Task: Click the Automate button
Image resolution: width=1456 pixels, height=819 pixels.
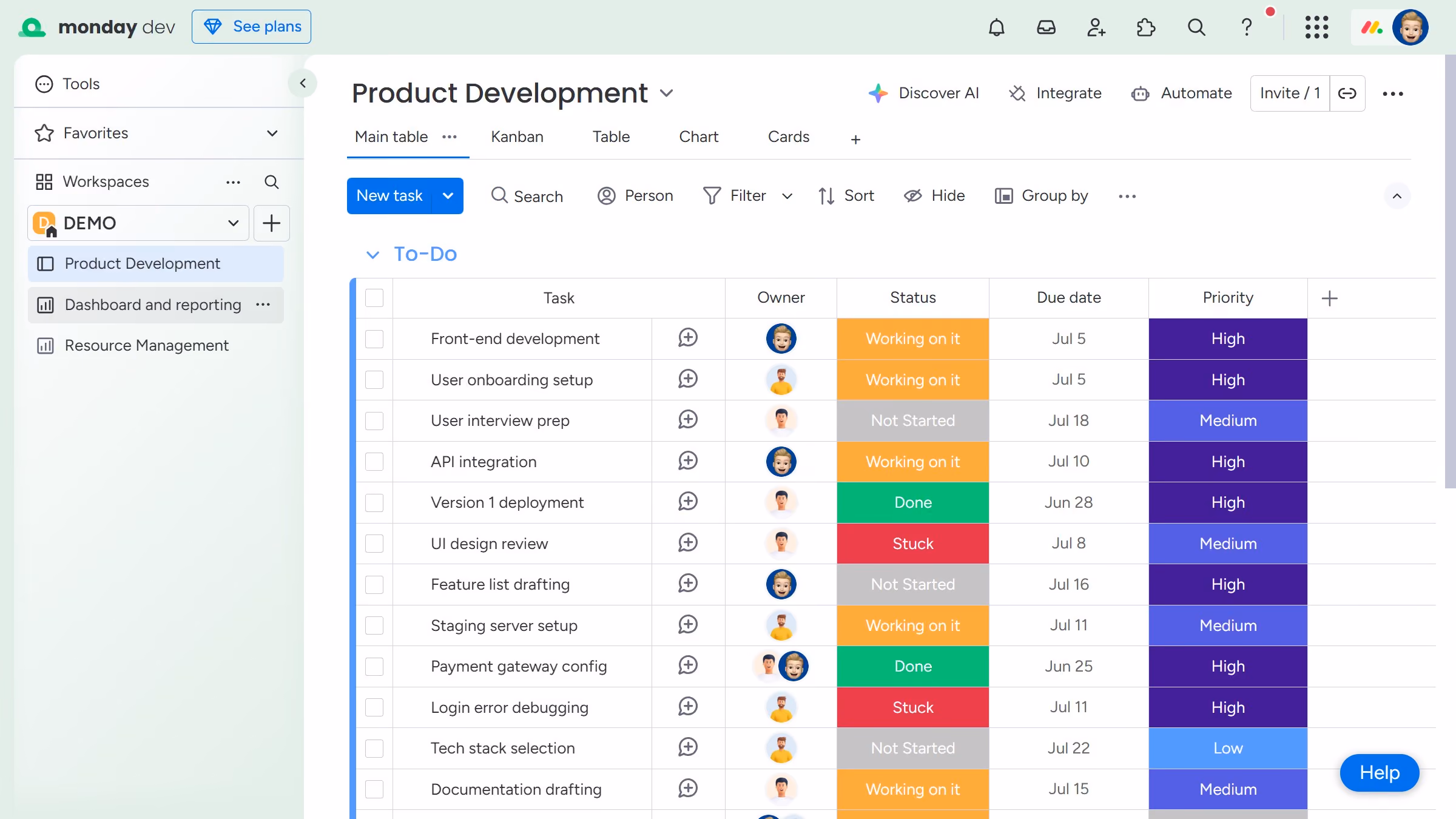Action: pos(1182,93)
